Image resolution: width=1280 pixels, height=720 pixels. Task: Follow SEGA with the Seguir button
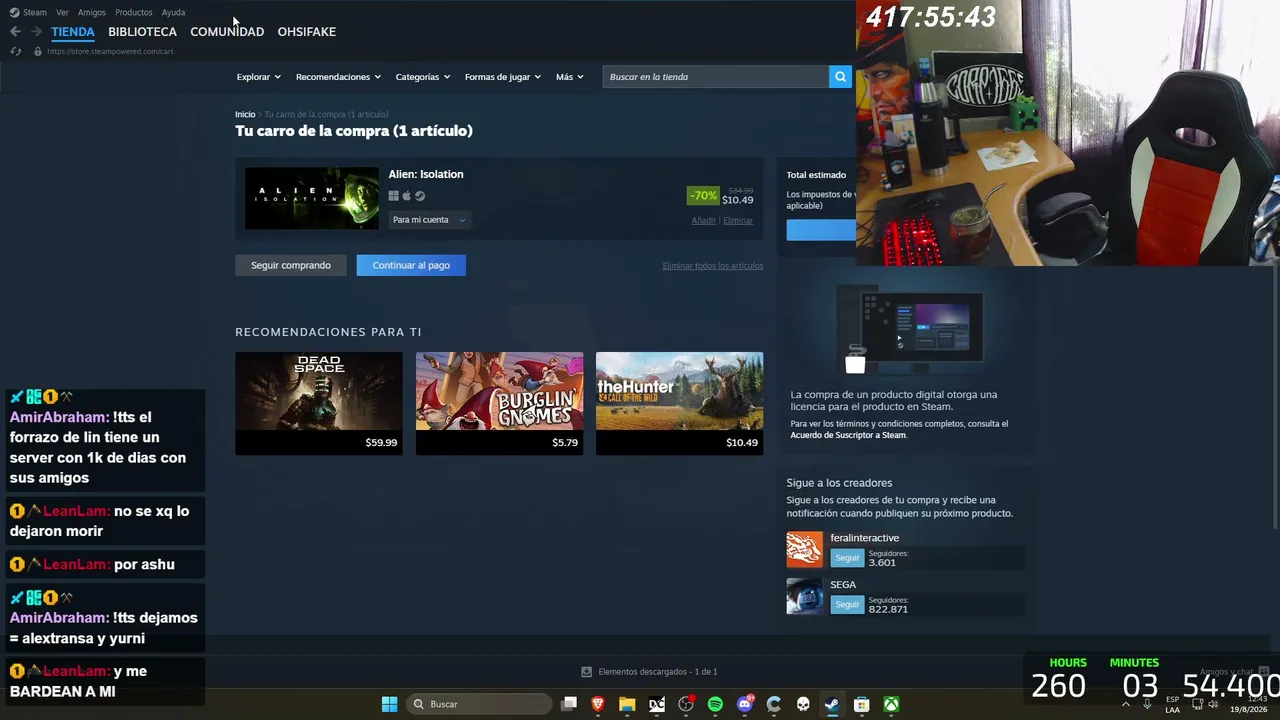point(847,604)
